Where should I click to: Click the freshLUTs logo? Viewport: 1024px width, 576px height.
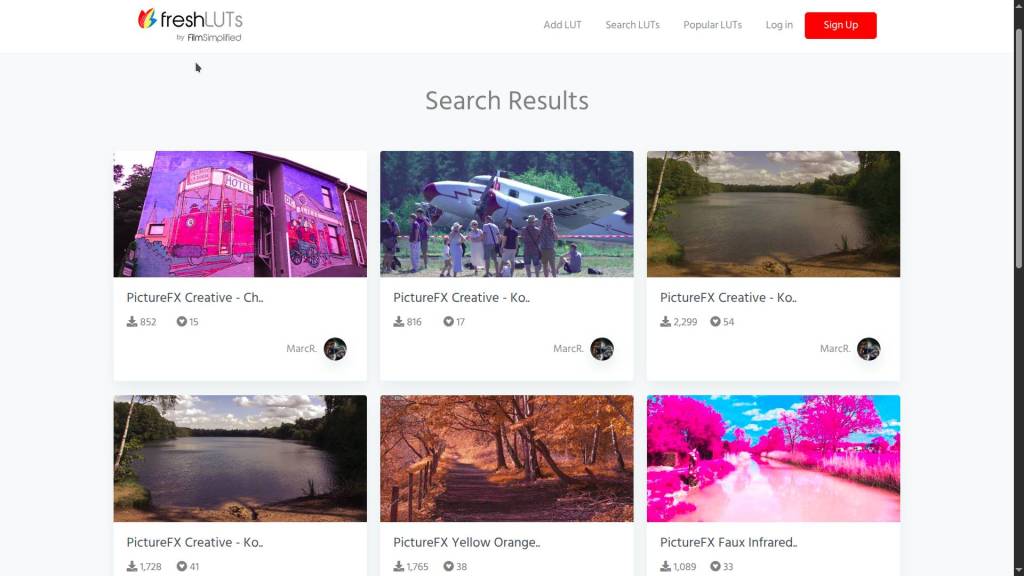point(189,25)
